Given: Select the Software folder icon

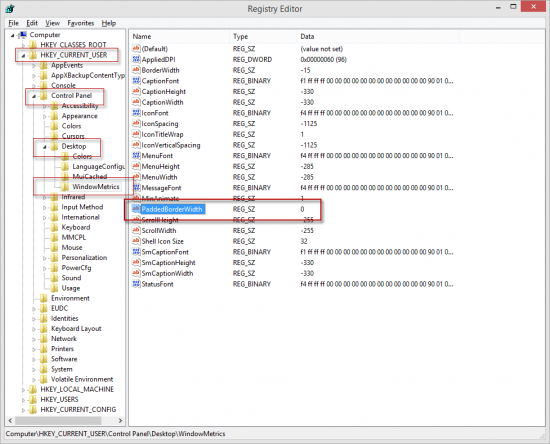Looking at the screenshot, I should (x=44, y=359).
